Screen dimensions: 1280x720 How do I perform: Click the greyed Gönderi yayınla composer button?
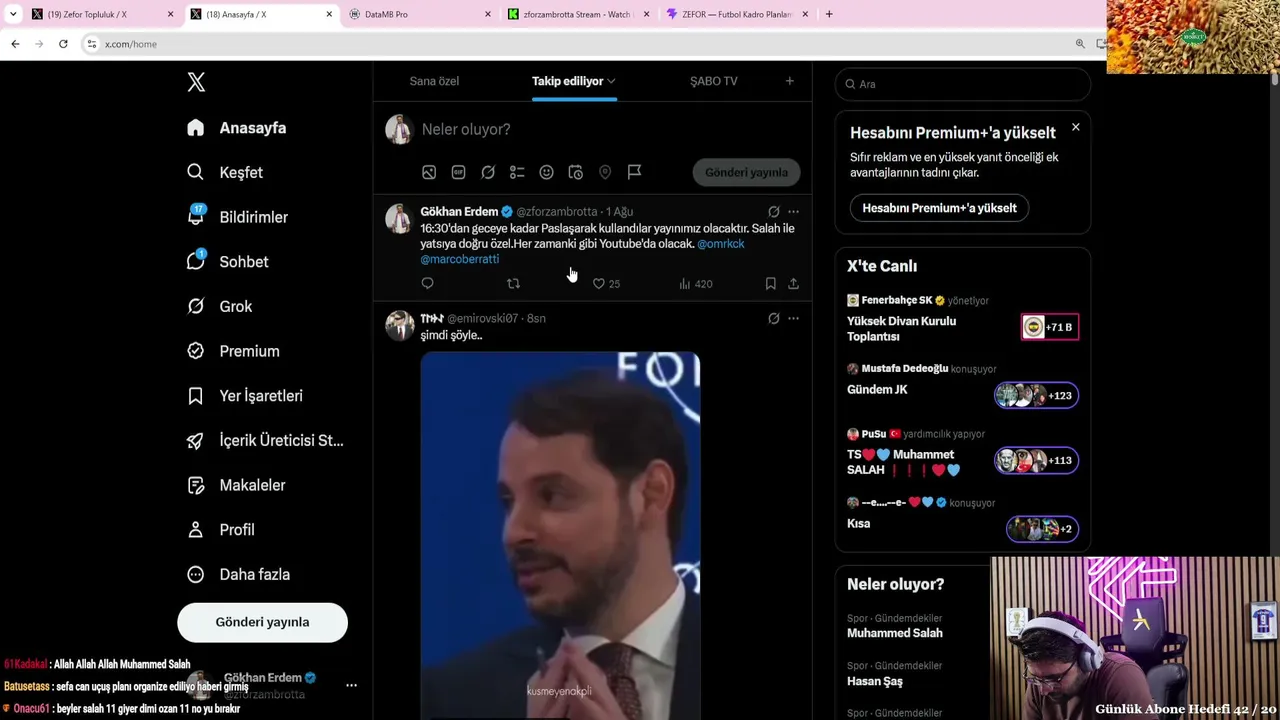pyautogui.click(x=746, y=172)
